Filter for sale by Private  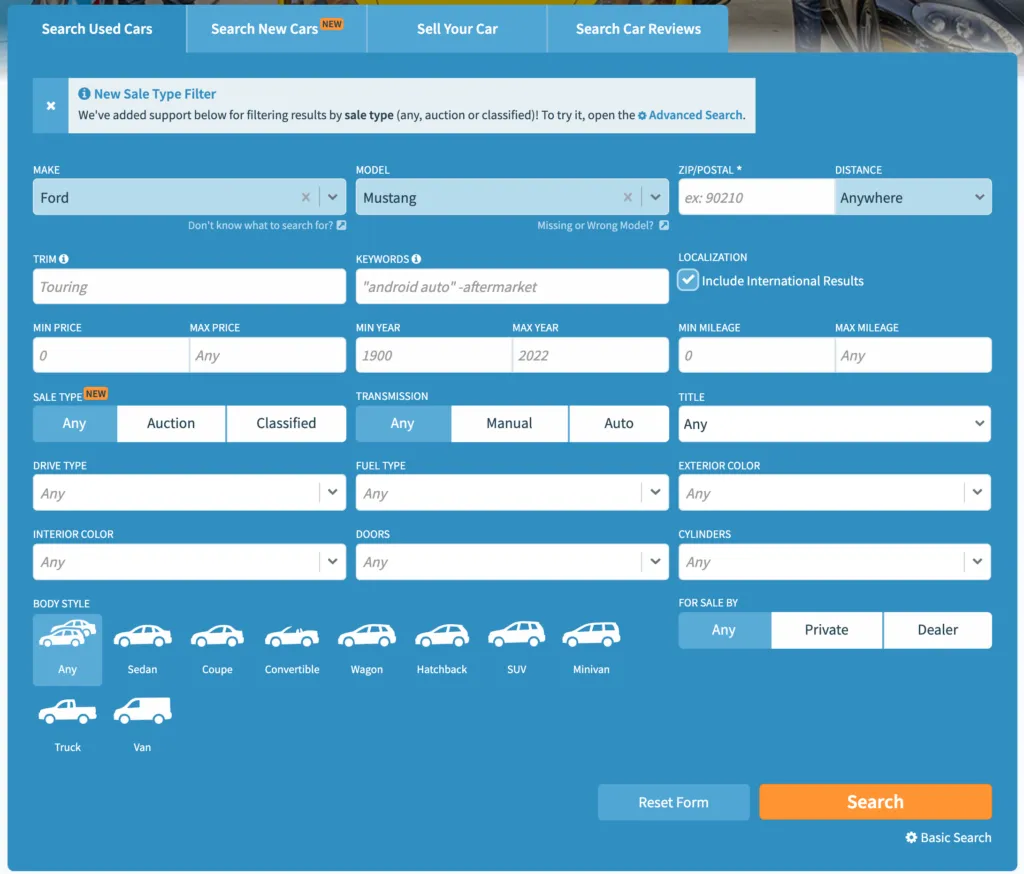coord(826,630)
